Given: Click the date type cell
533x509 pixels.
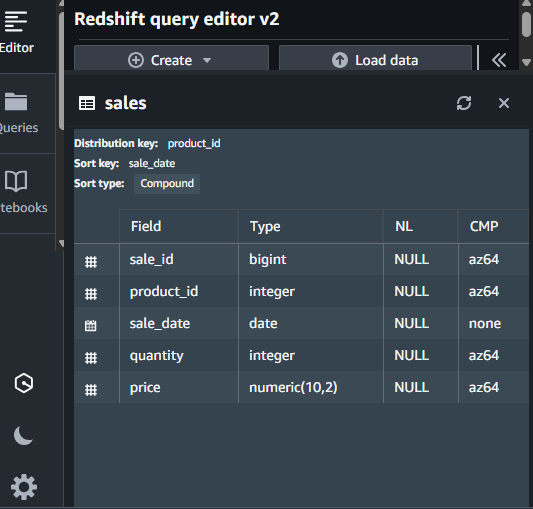Looking at the screenshot, I should click(x=311, y=323).
